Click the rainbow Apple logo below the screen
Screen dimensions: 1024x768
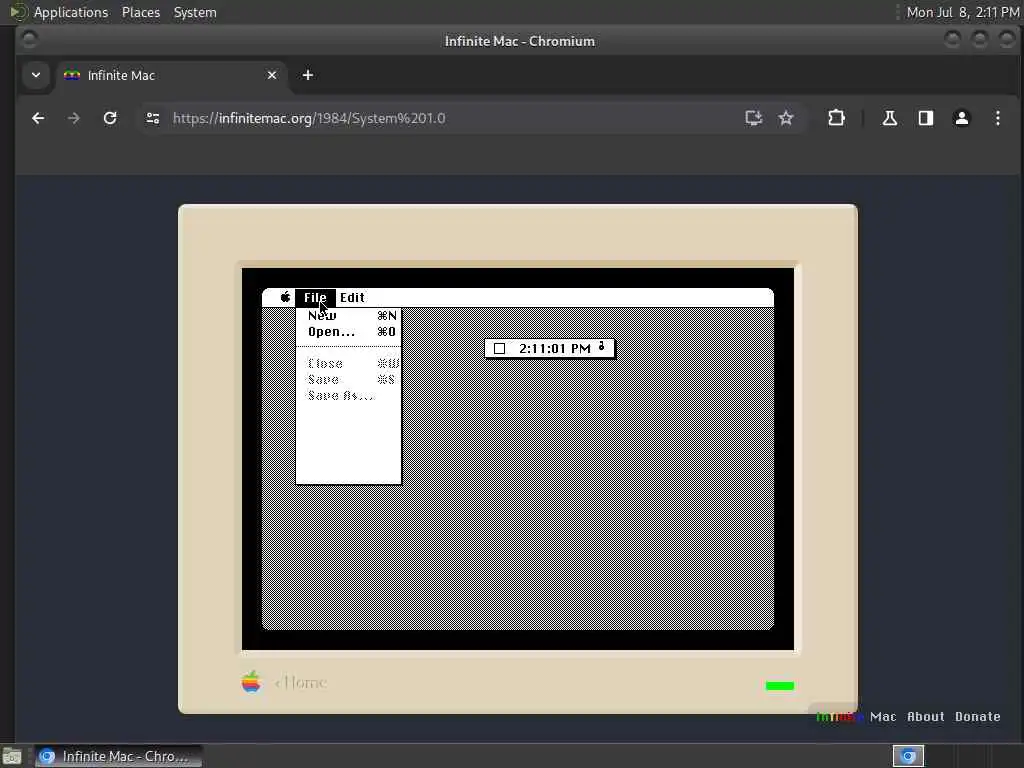[251, 682]
